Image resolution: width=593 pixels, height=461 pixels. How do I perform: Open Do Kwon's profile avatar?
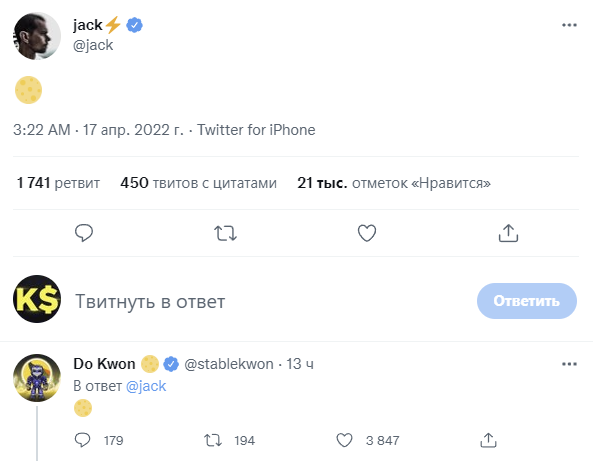(x=37, y=377)
